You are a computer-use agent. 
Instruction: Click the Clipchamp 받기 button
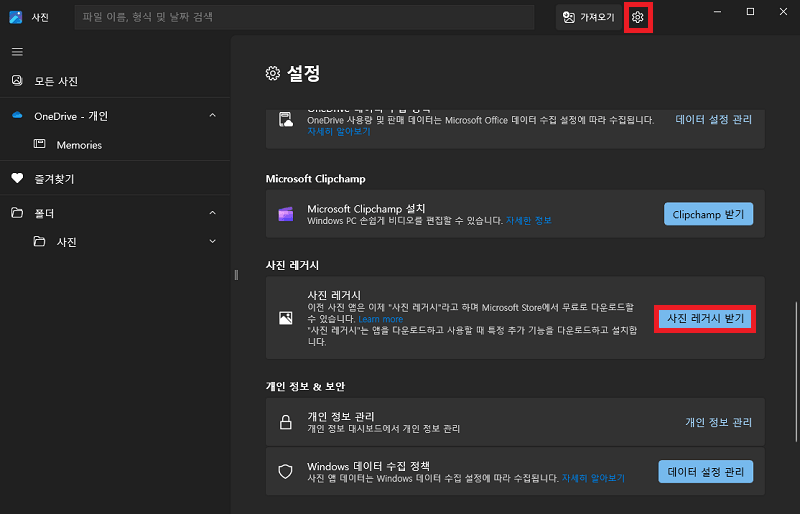point(708,214)
